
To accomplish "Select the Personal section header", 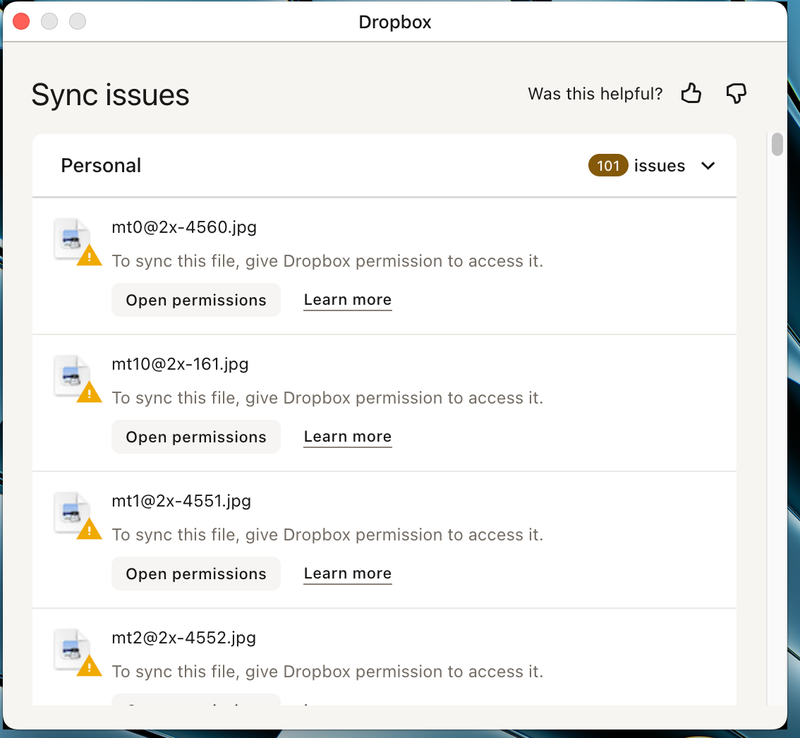I will (x=101, y=166).
